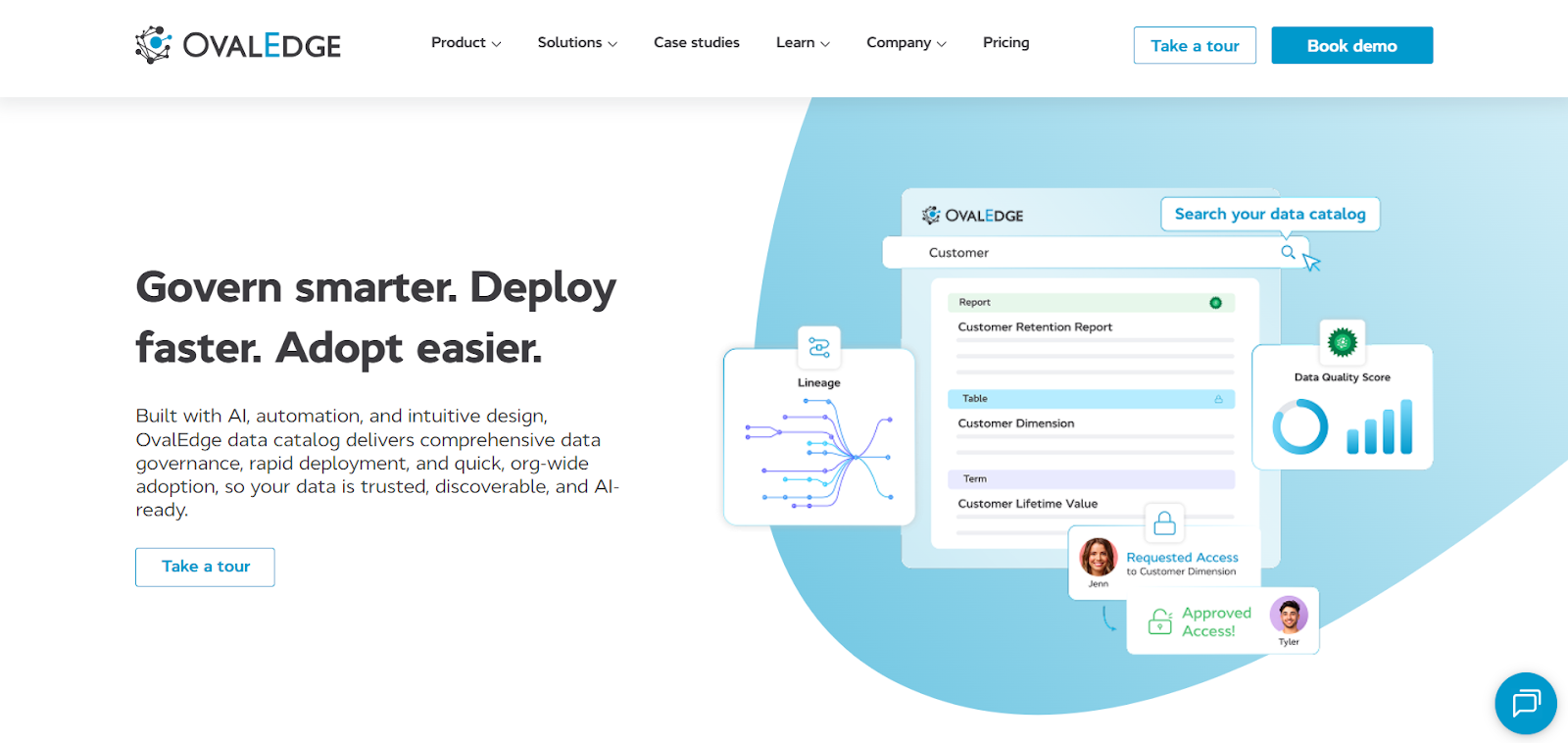
Task: Click the small lock icon in Table row
Action: [1218, 399]
